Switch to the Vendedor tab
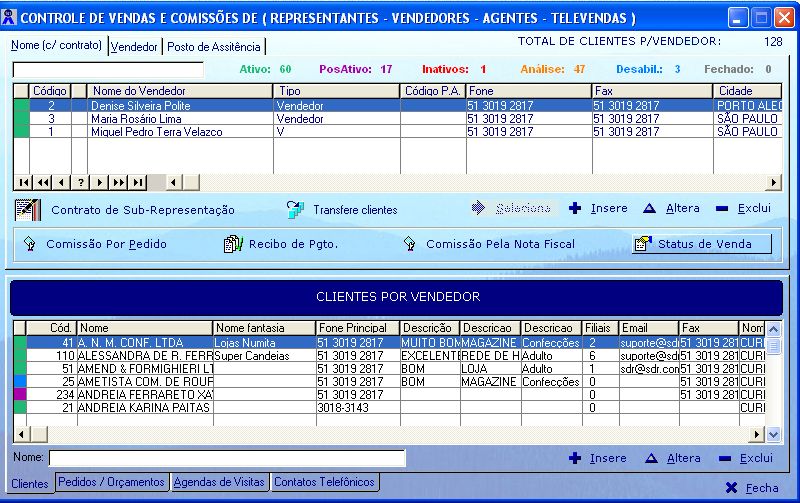This screenshot has height=503, width=800. coord(134,47)
